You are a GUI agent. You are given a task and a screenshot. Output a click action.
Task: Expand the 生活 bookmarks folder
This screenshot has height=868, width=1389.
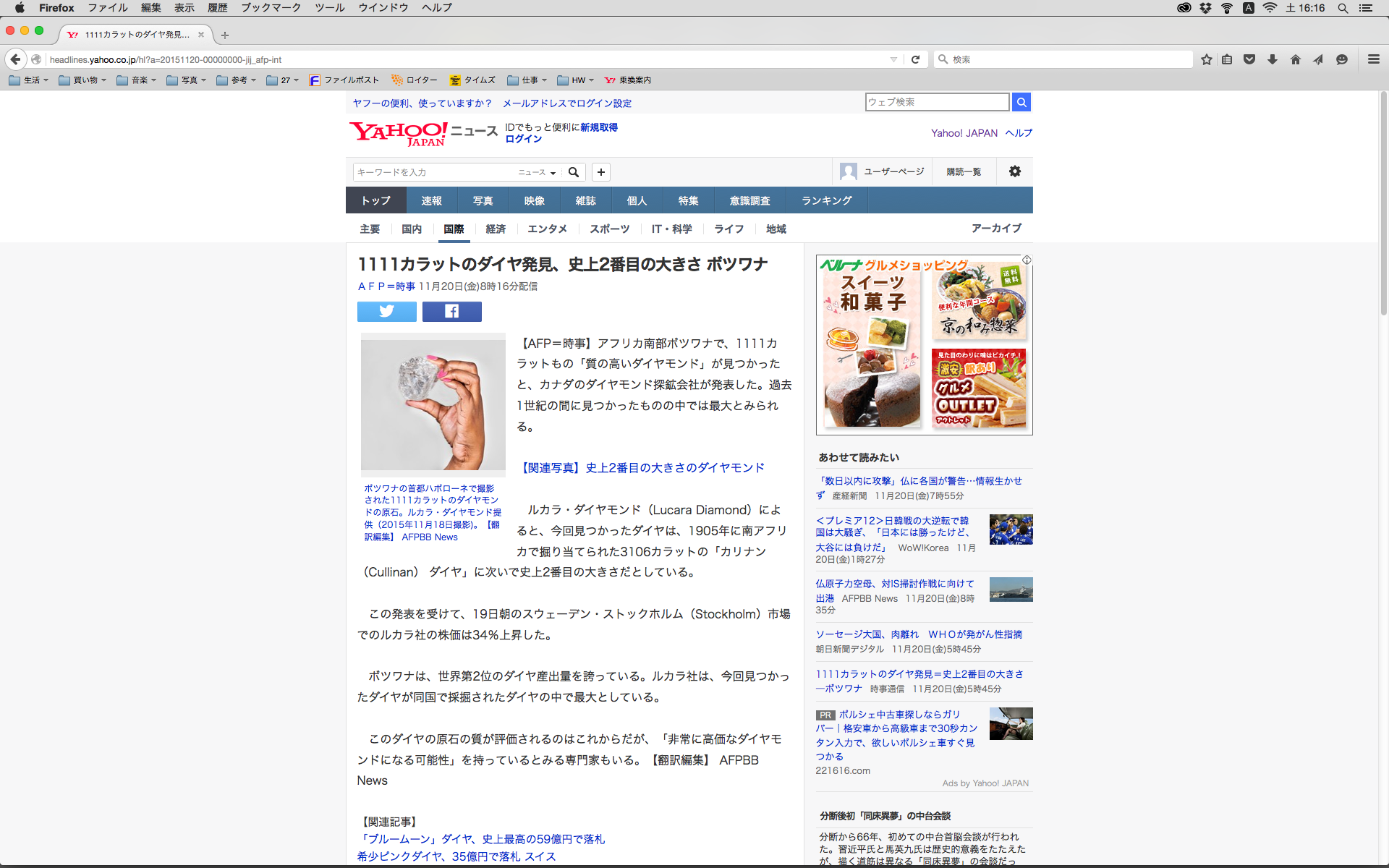tap(29, 80)
